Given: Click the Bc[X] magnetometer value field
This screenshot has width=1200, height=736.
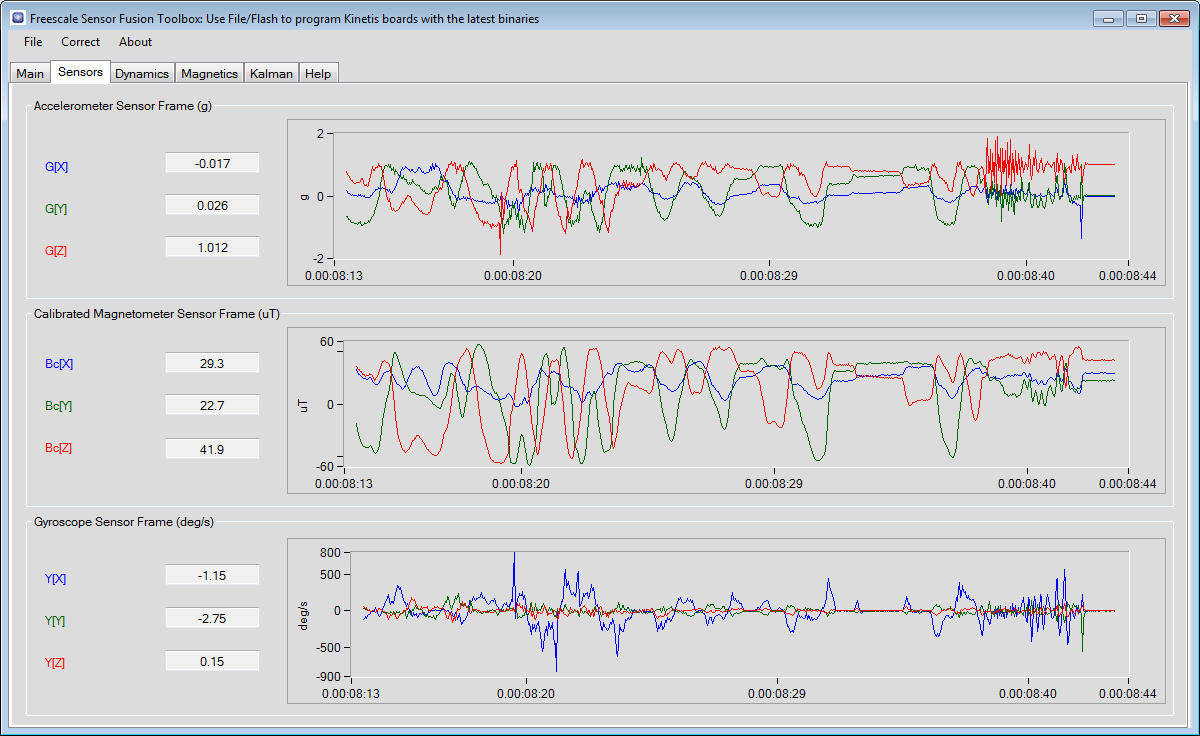Looking at the screenshot, I should (212, 364).
